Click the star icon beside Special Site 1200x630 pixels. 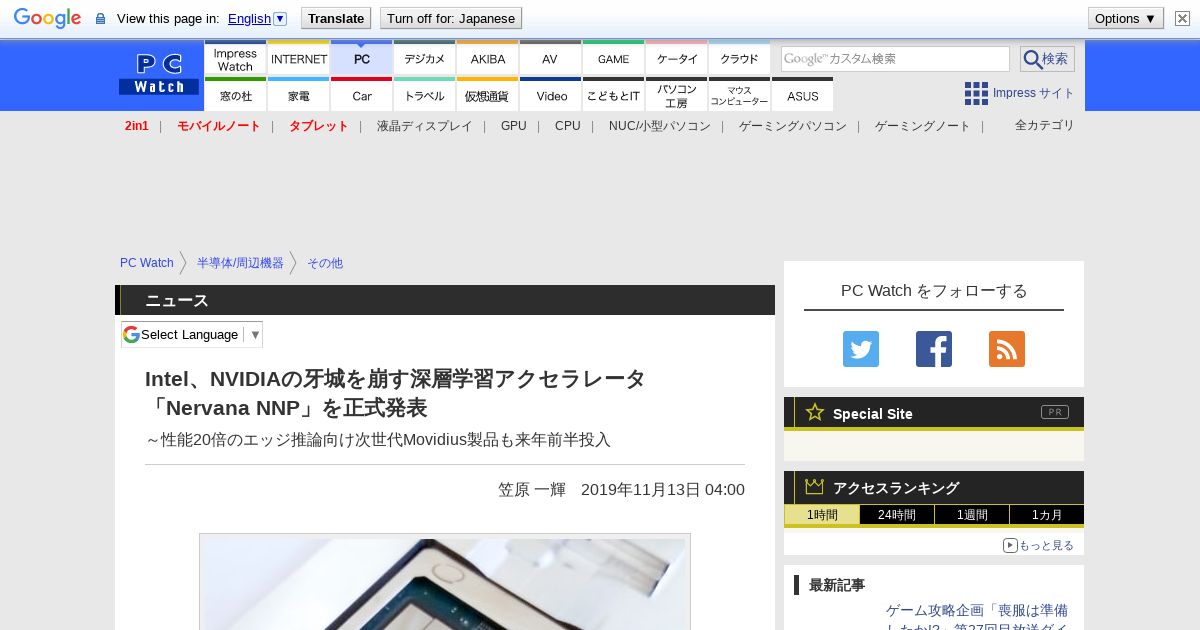[815, 412]
